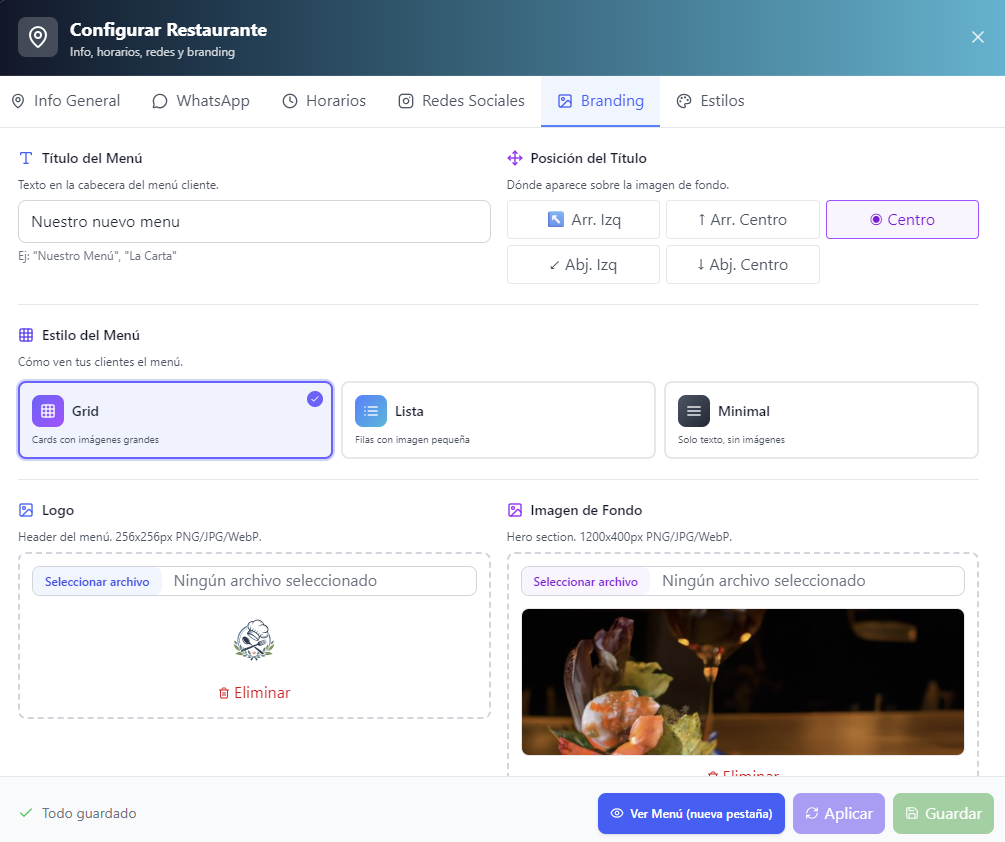Click the picture icon beside Imagen de Fondo
Image resolution: width=1005 pixels, height=842 pixels.
click(514, 509)
